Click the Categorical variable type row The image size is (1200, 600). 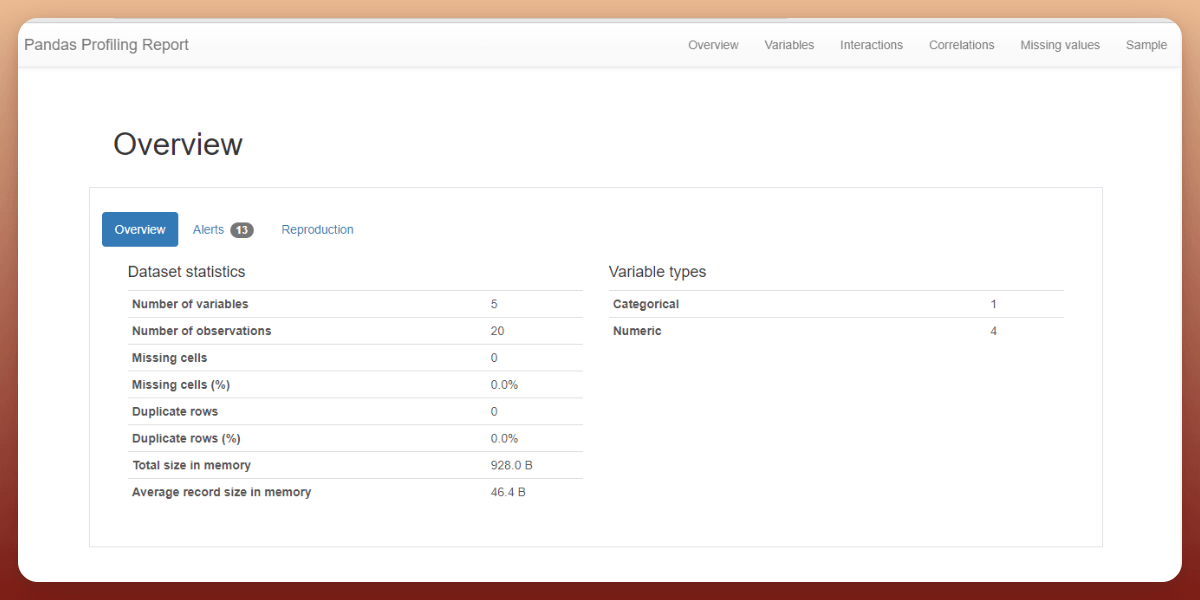click(646, 304)
